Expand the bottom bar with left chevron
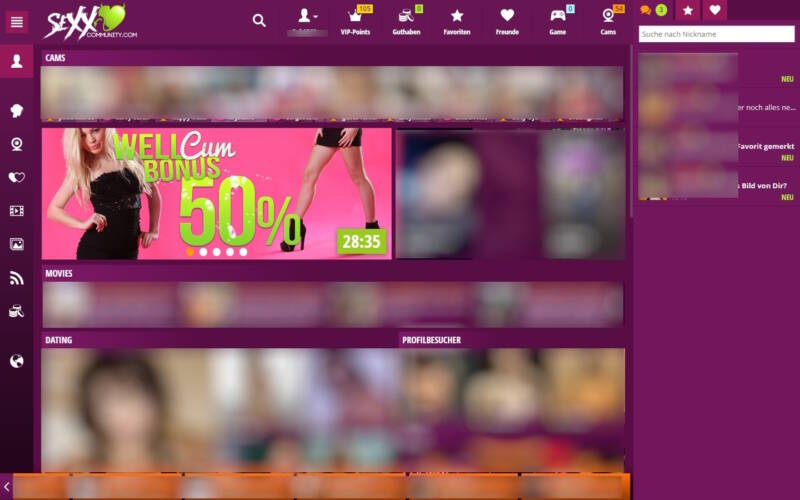The height and width of the screenshot is (500, 800). (7, 487)
